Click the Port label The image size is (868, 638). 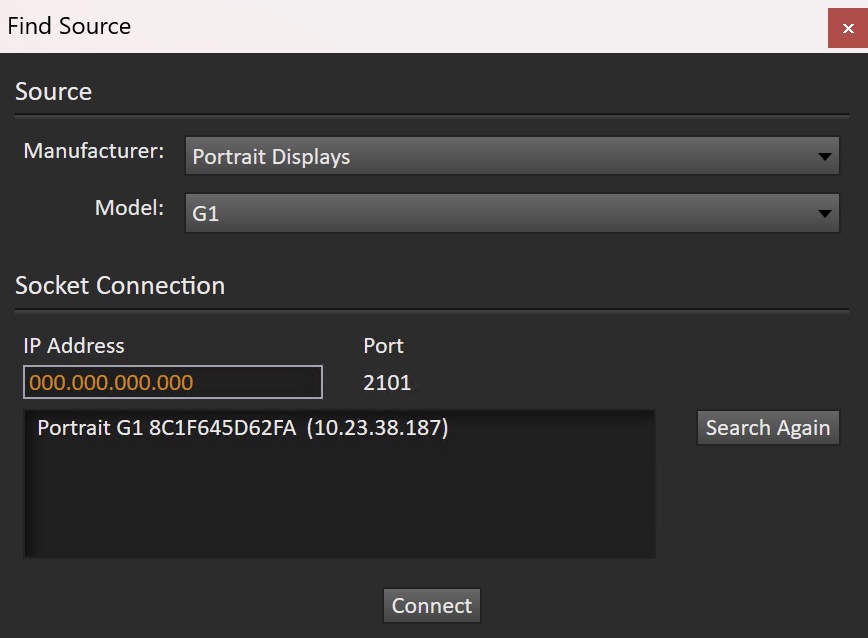click(383, 346)
